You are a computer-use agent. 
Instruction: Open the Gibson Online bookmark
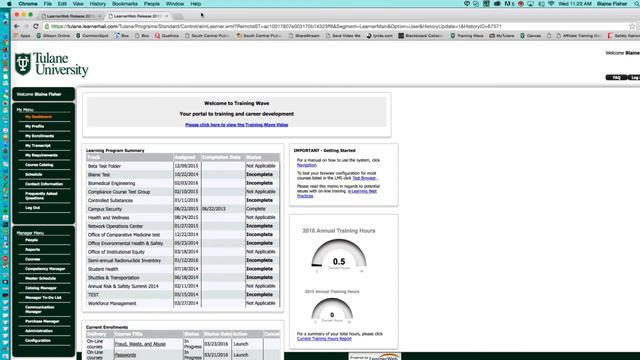(x=53, y=36)
